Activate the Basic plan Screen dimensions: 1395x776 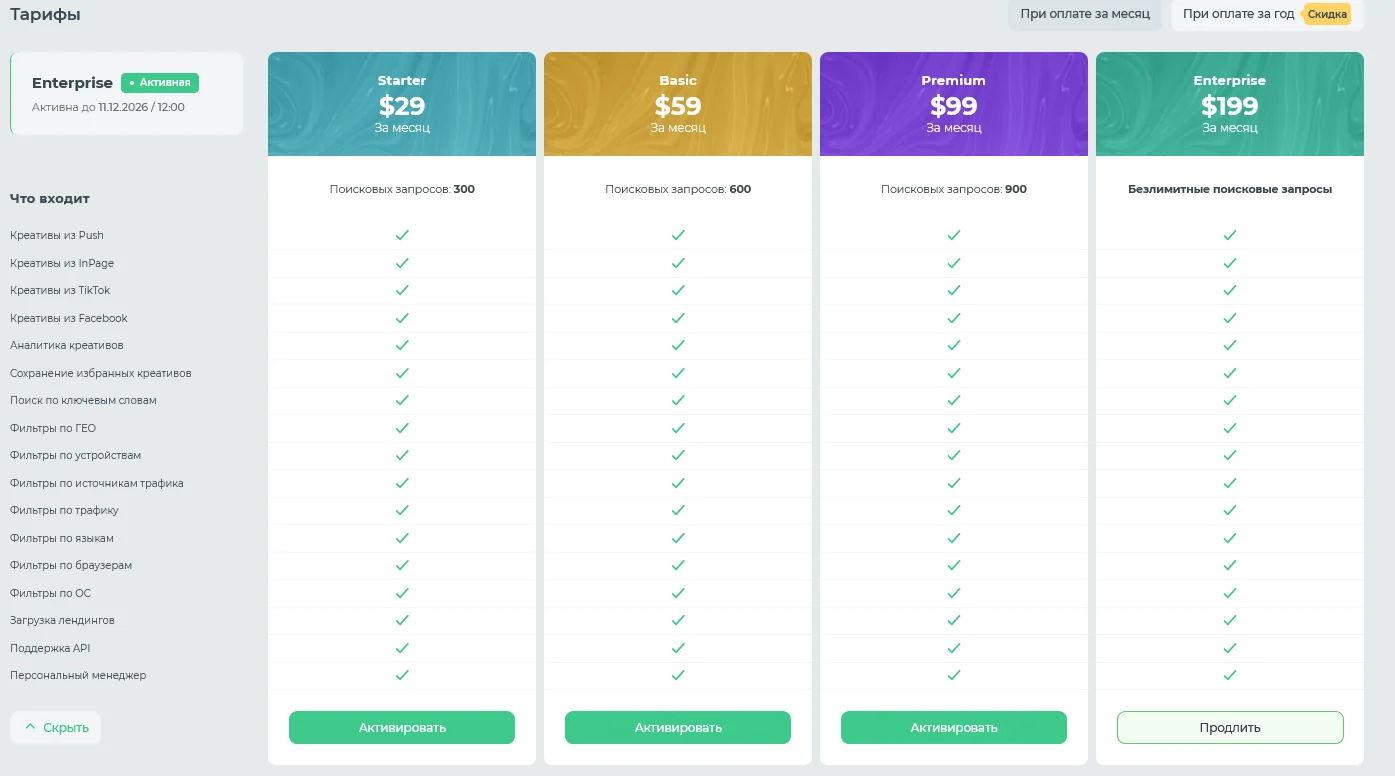tap(678, 728)
